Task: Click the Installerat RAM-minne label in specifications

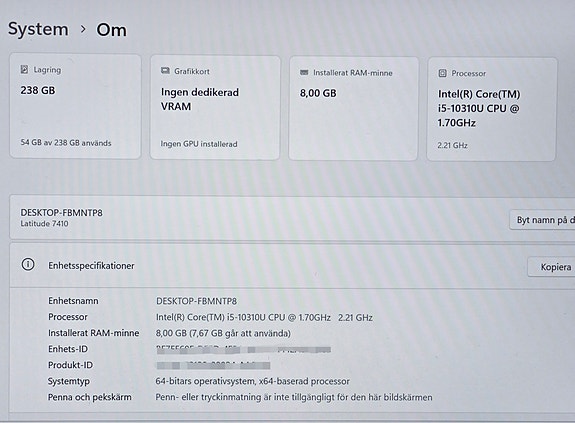Action: point(94,333)
